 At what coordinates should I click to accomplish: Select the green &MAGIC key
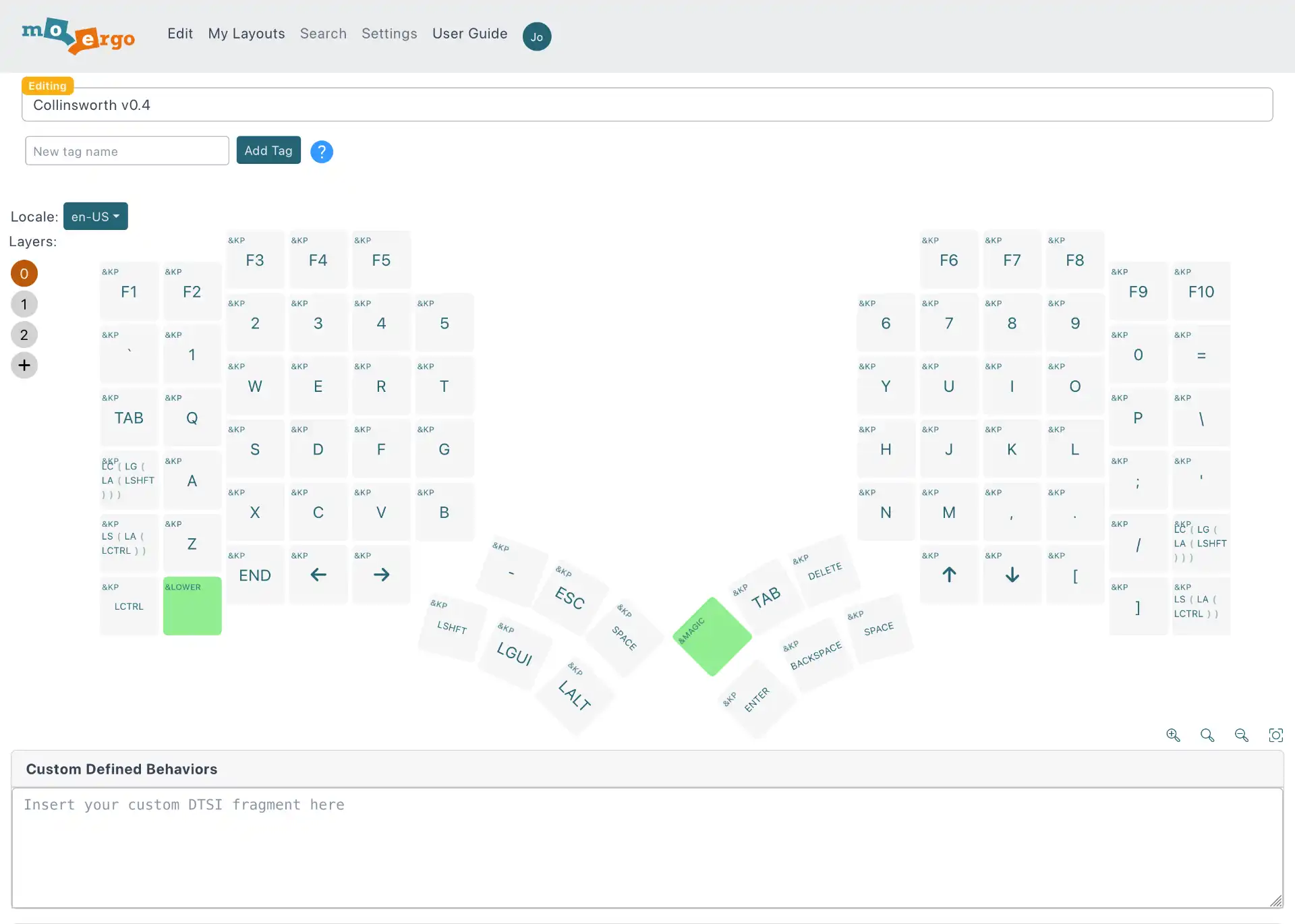(712, 637)
